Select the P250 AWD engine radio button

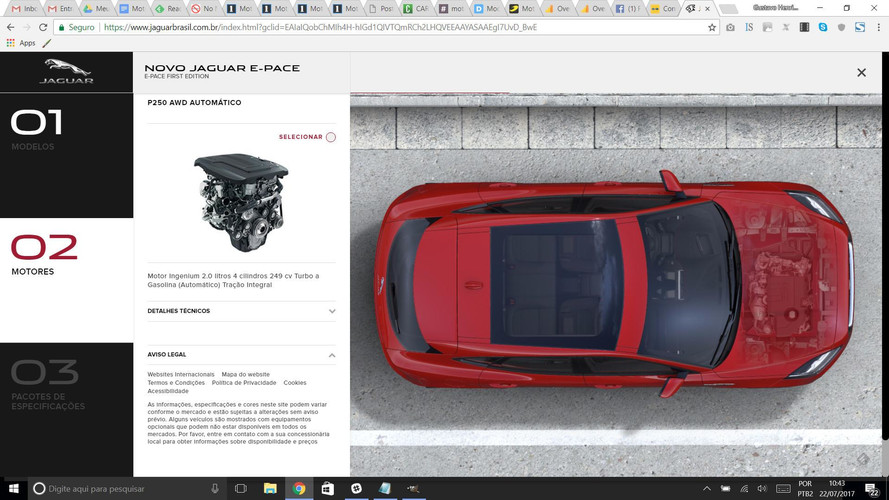[x=331, y=137]
